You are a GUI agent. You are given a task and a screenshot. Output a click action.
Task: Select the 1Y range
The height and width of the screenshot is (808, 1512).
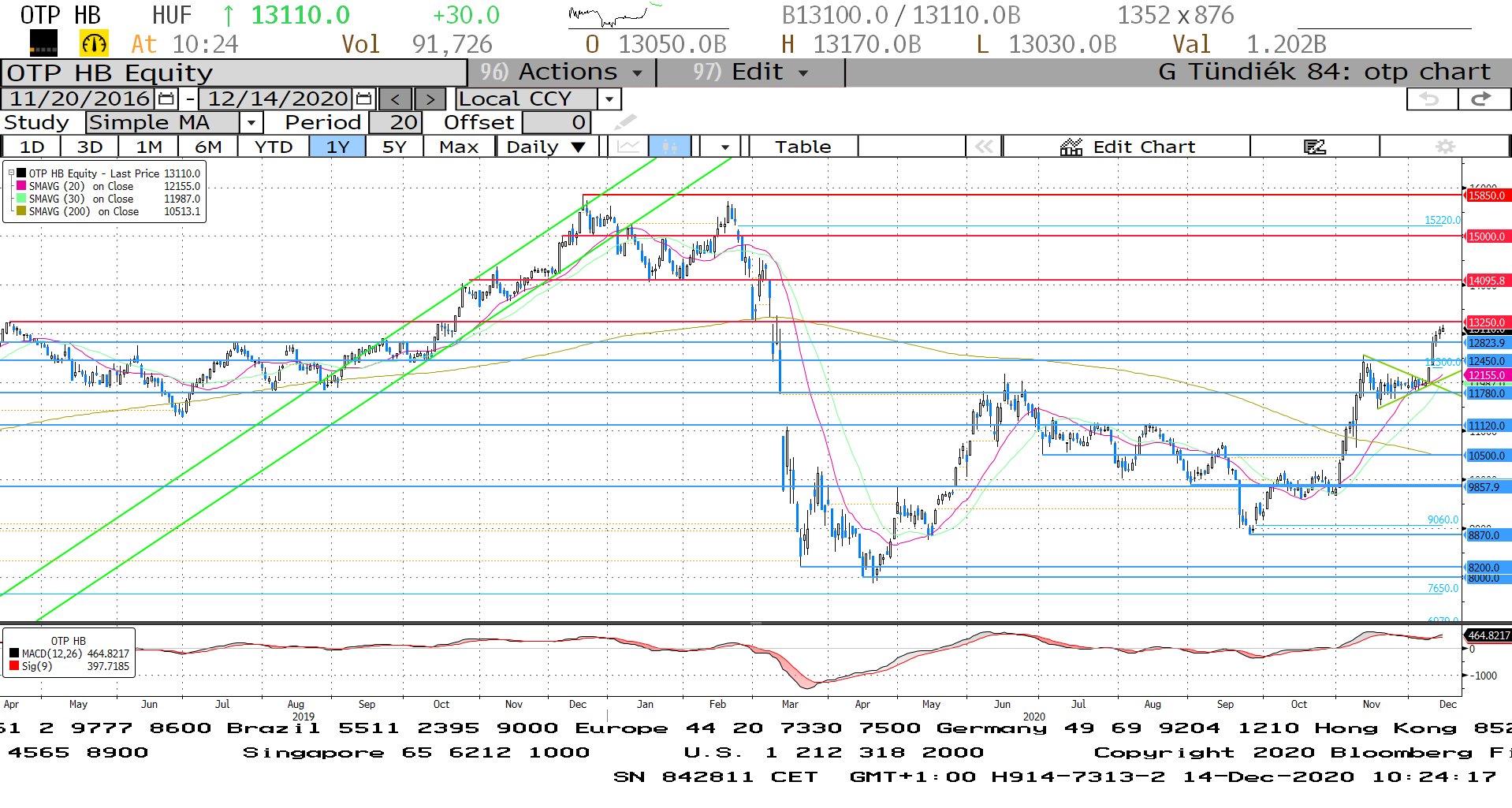point(337,147)
